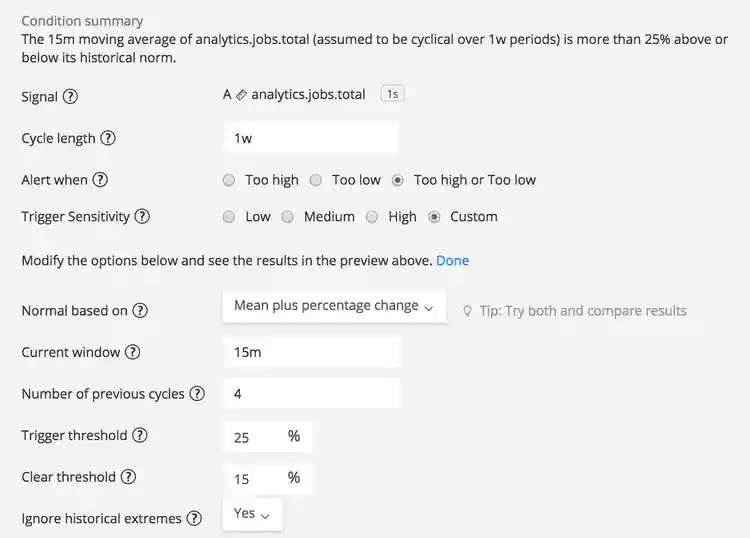Screen dimensions: 750x538
Task: Click the Ignore historical extremes help icon
Action: [194, 518]
